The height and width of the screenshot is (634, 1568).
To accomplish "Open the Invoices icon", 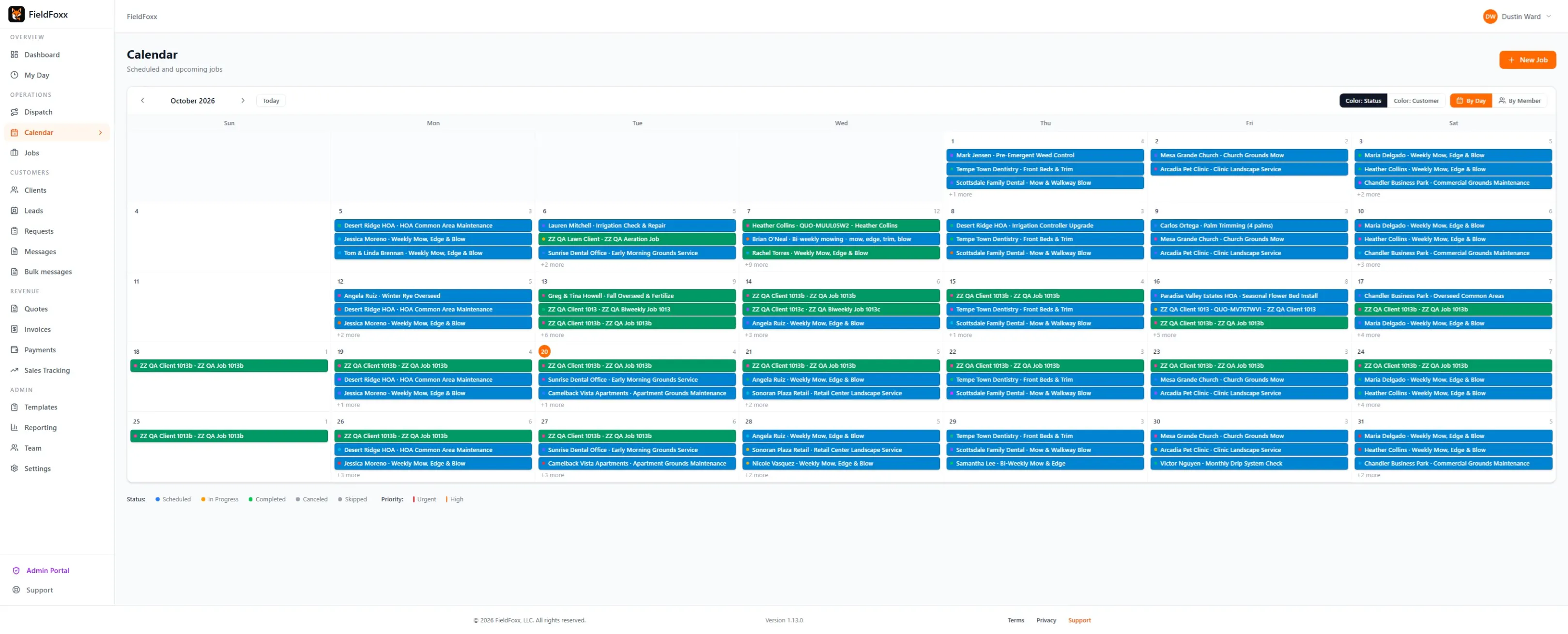I will [14, 329].
